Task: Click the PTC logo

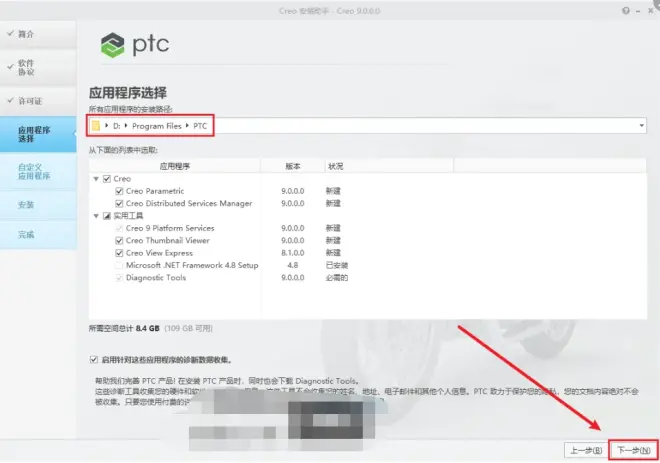Action: pyautogui.click(x=135, y=45)
